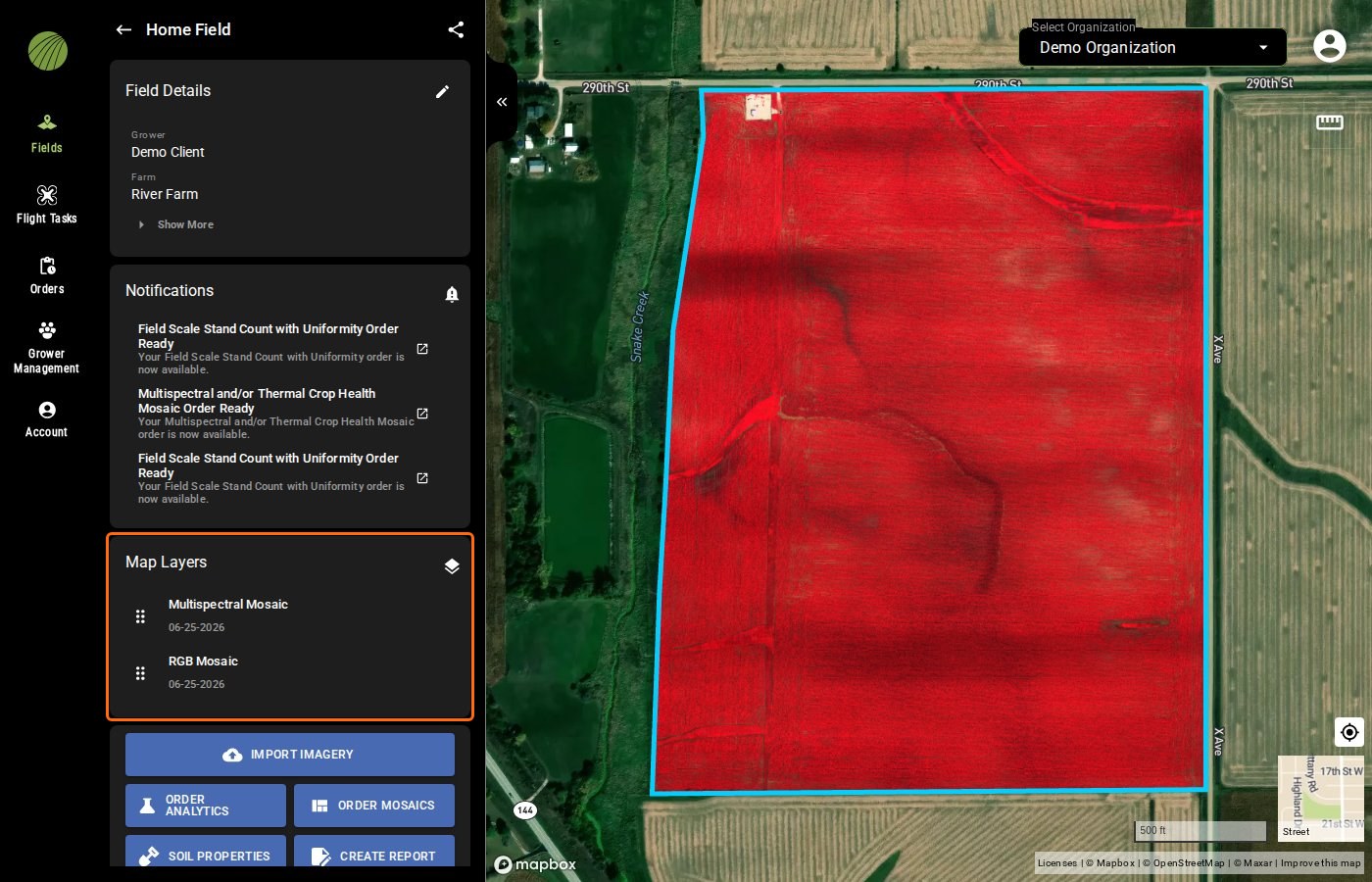The height and width of the screenshot is (882, 1372).
Task: Open the Select Organization dropdown
Action: 1152,47
